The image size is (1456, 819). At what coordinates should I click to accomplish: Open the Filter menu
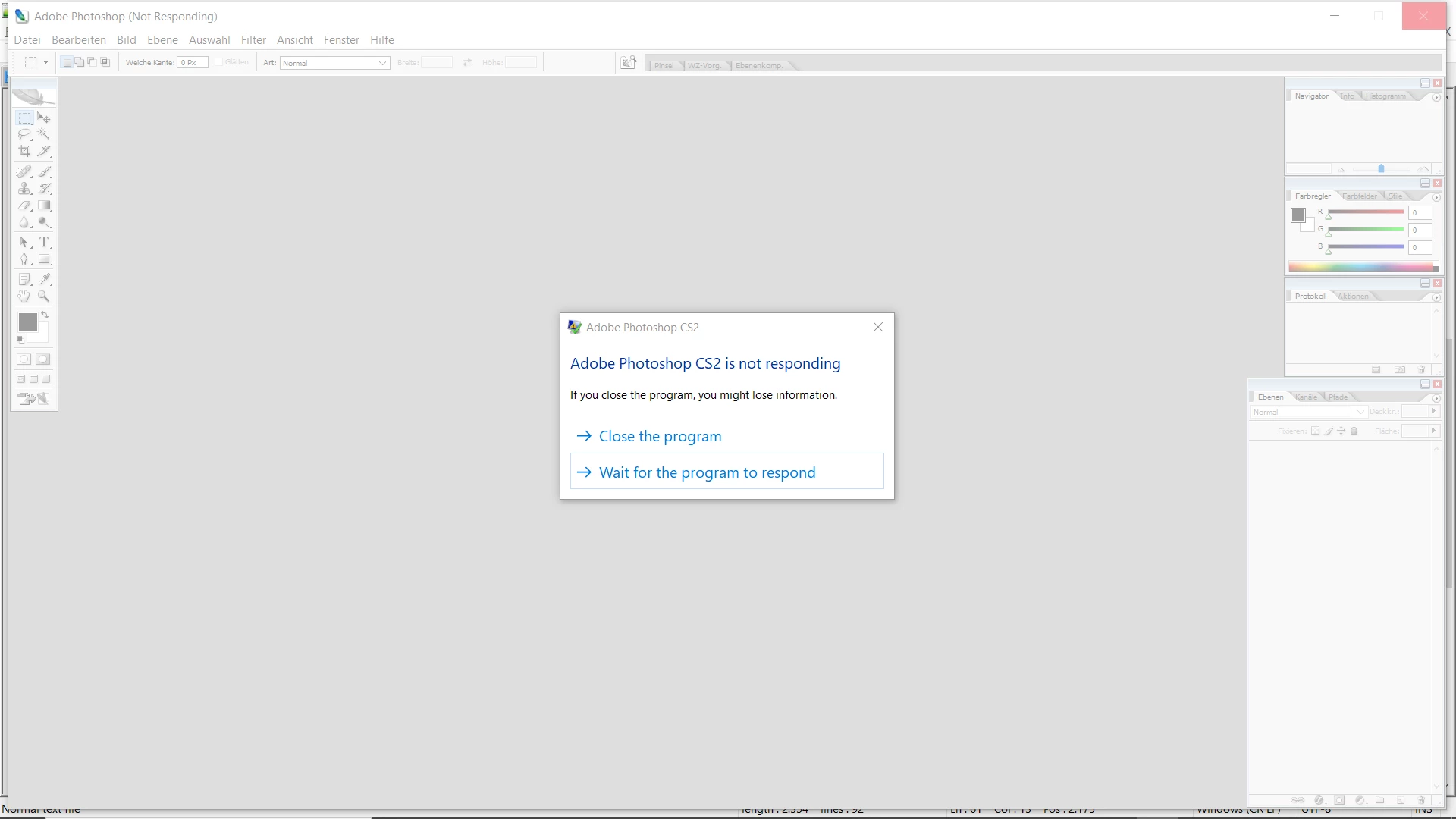pyautogui.click(x=253, y=40)
